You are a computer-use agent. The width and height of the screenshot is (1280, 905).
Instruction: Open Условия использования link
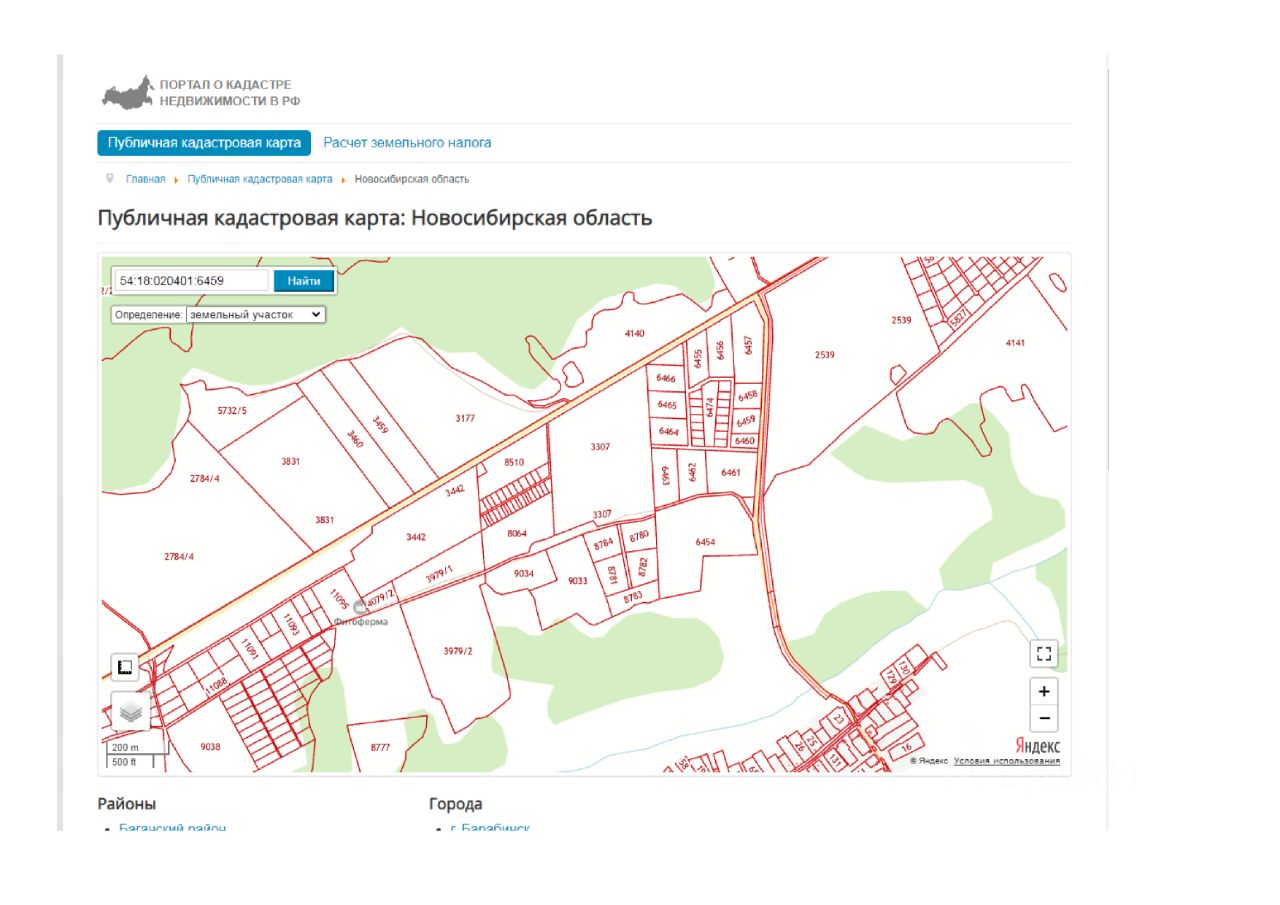coord(1007,761)
